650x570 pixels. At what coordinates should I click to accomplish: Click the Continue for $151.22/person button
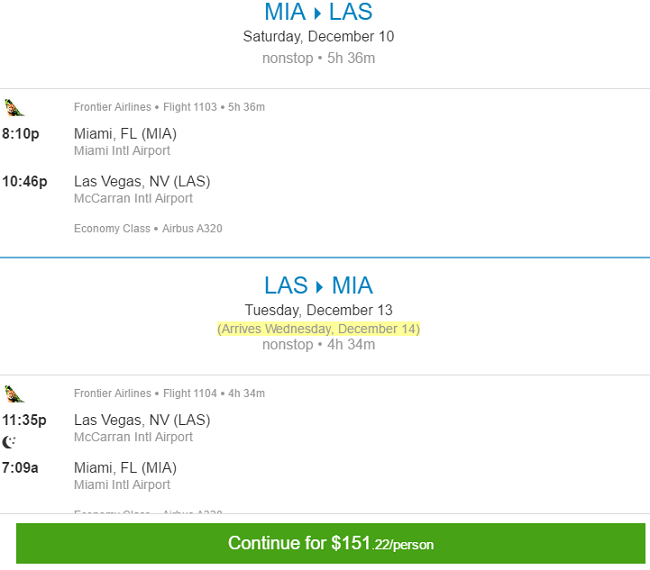pos(330,543)
